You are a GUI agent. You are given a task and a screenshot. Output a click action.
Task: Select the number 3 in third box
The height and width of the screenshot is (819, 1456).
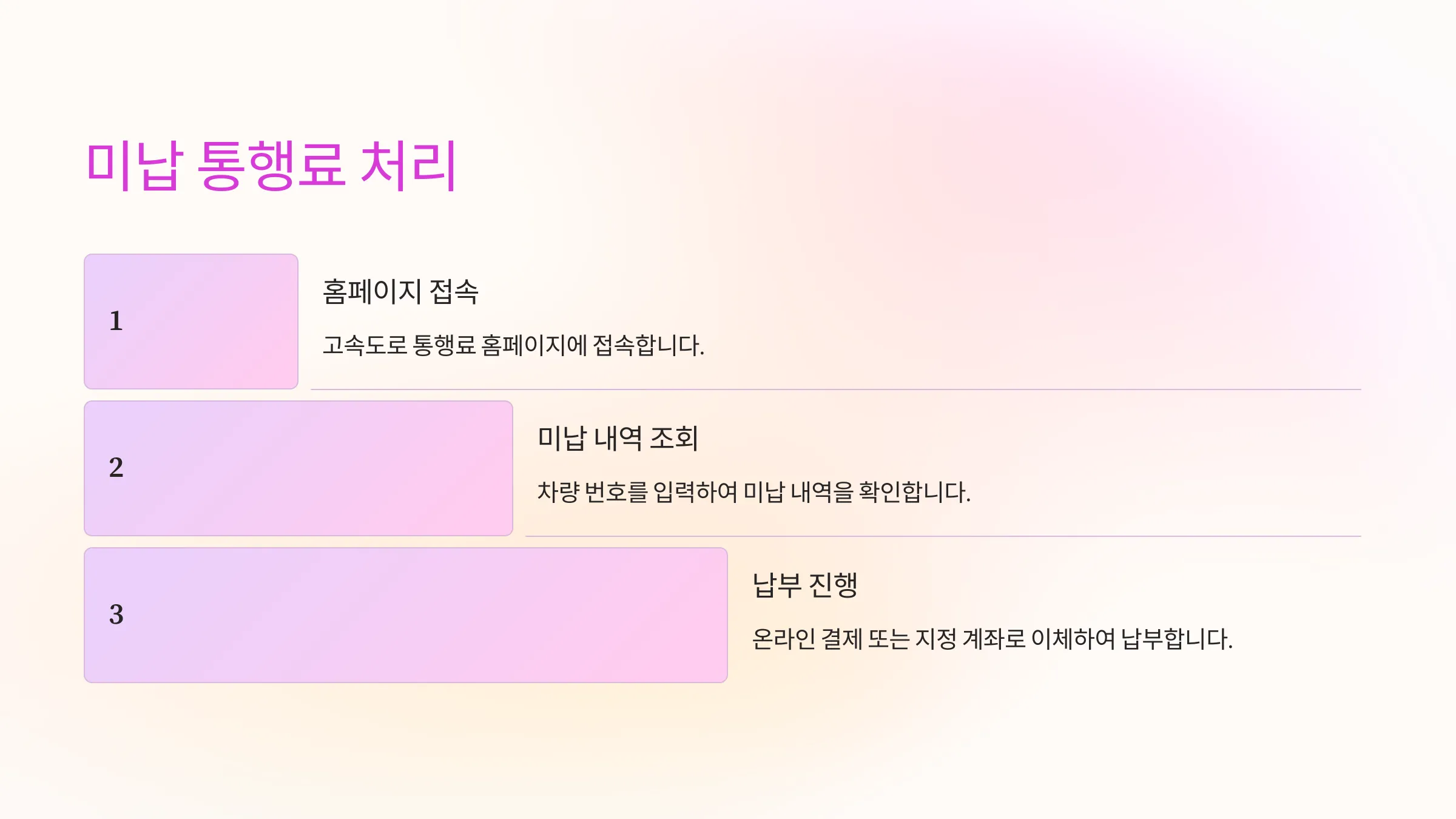(116, 615)
